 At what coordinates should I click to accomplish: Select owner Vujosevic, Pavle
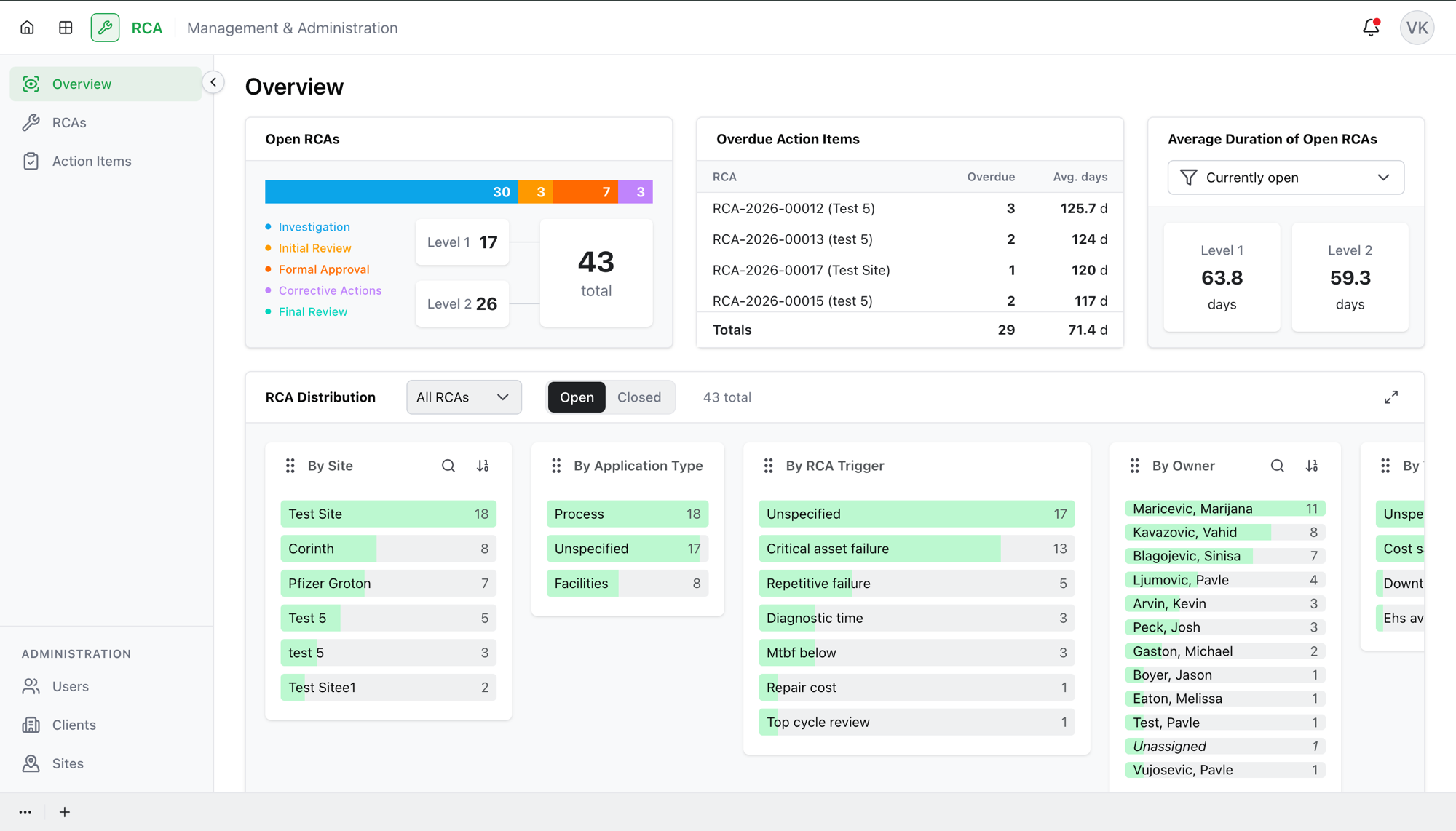click(x=1224, y=770)
